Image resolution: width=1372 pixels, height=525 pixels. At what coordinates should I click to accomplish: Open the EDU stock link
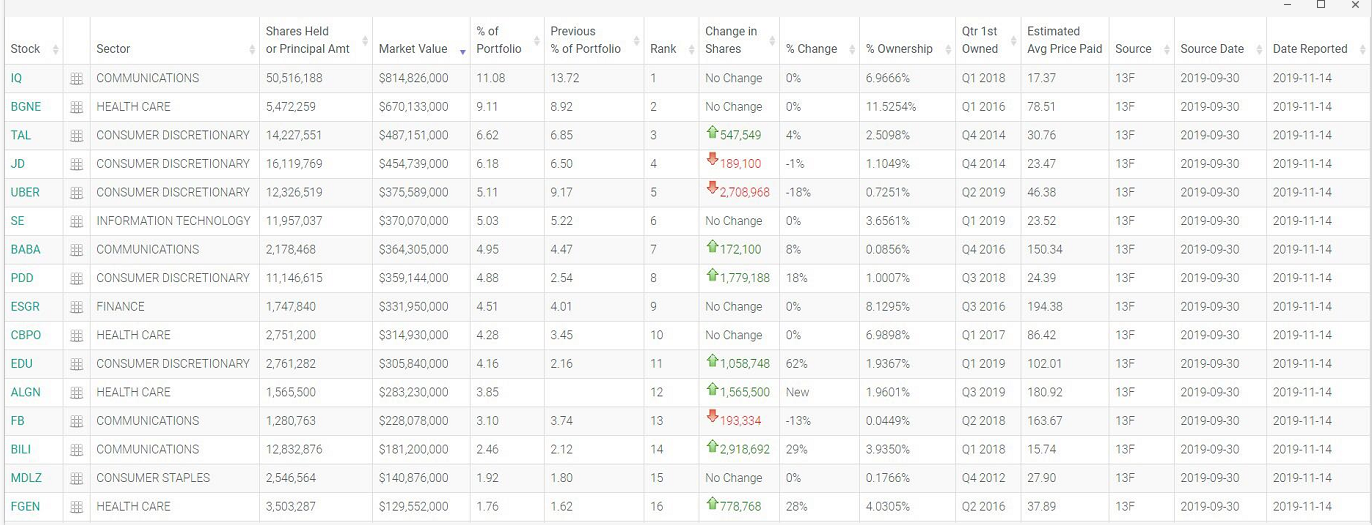click(21, 364)
